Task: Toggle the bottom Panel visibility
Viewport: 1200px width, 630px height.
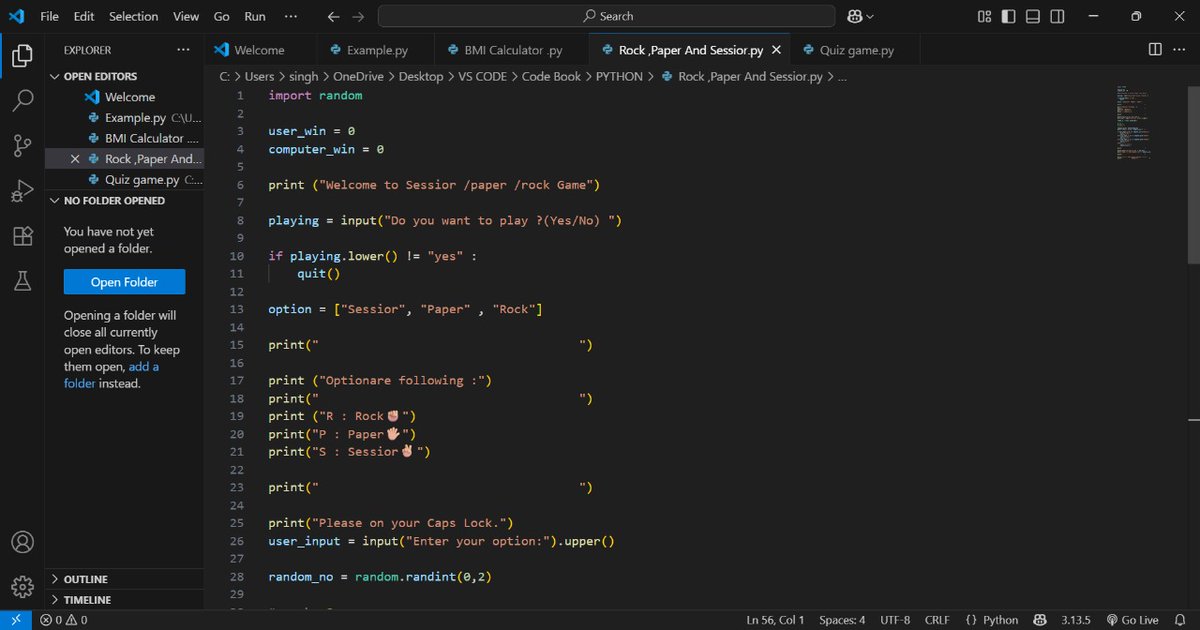Action: pyautogui.click(x=1031, y=16)
